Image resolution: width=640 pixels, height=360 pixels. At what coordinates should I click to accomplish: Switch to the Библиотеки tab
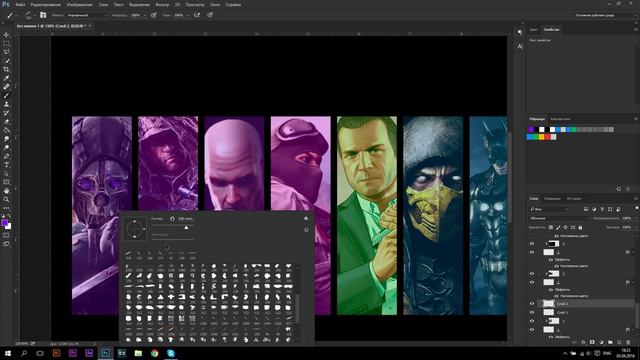560,119
